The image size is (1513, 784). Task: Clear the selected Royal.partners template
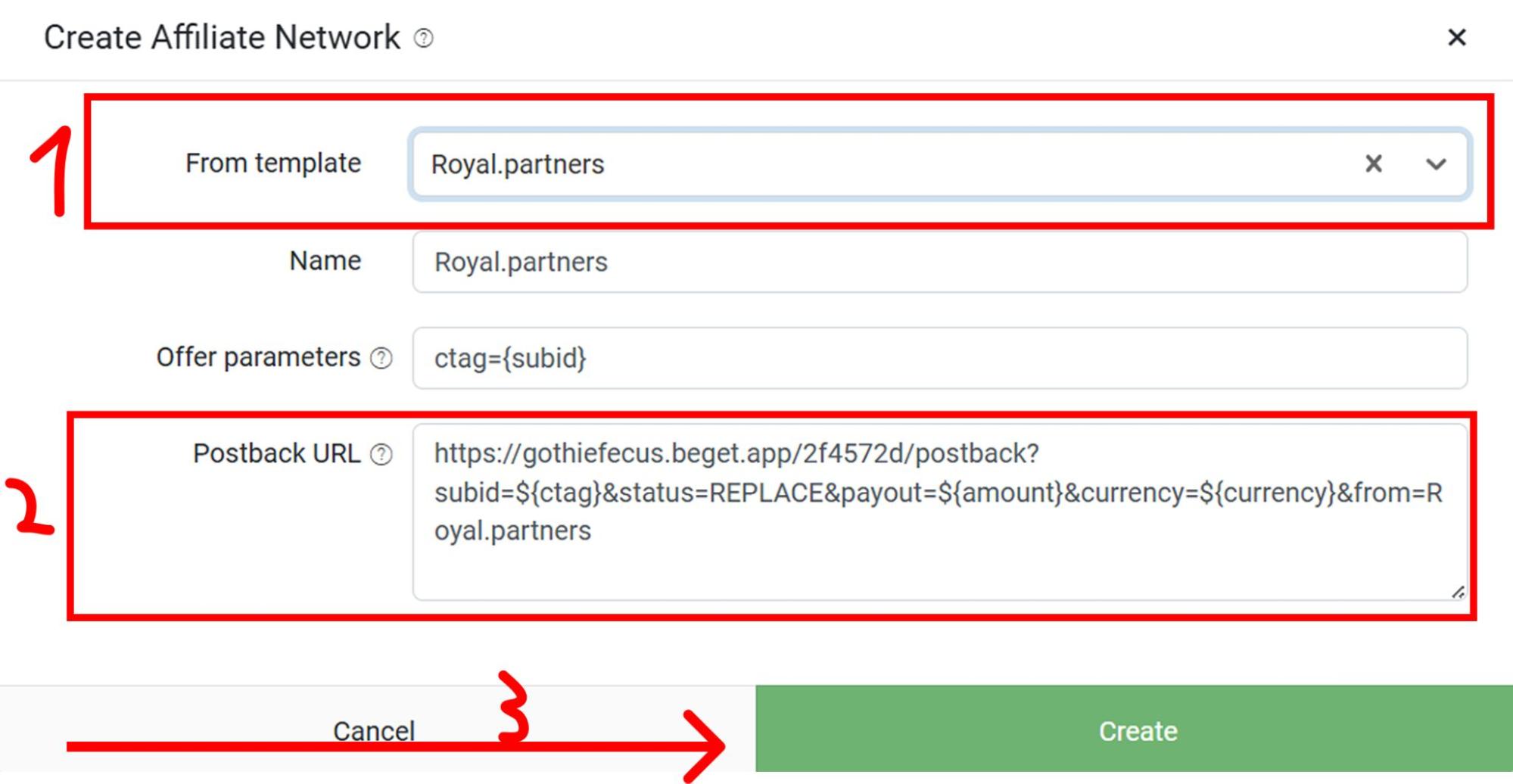1374,163
